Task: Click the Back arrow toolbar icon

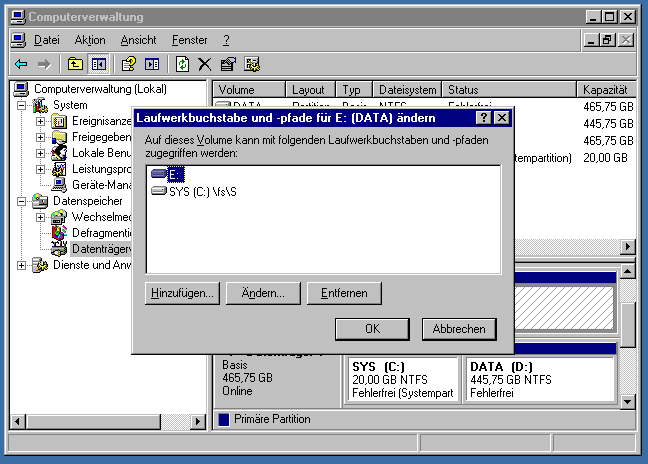Action: pyautogui.click(x=21, y=64)
